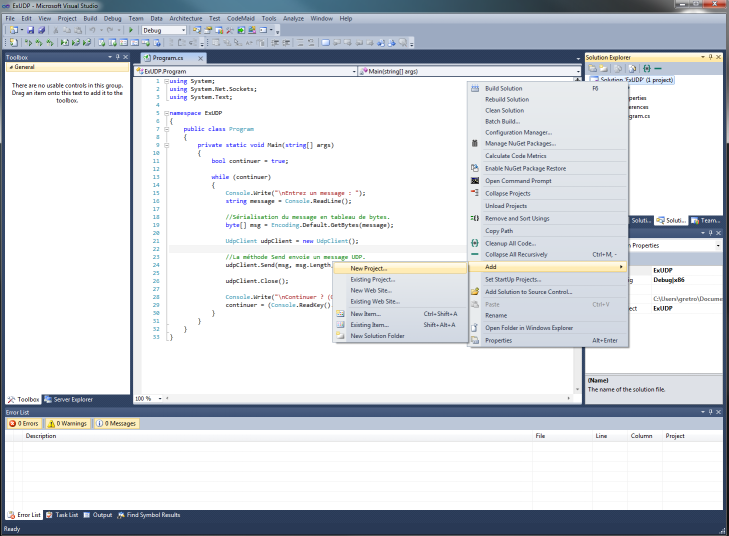This screenshot has height=536, width=729.
Task: Choose Rebuild Solution in the context menu
Action: click(x=507, y=100)
